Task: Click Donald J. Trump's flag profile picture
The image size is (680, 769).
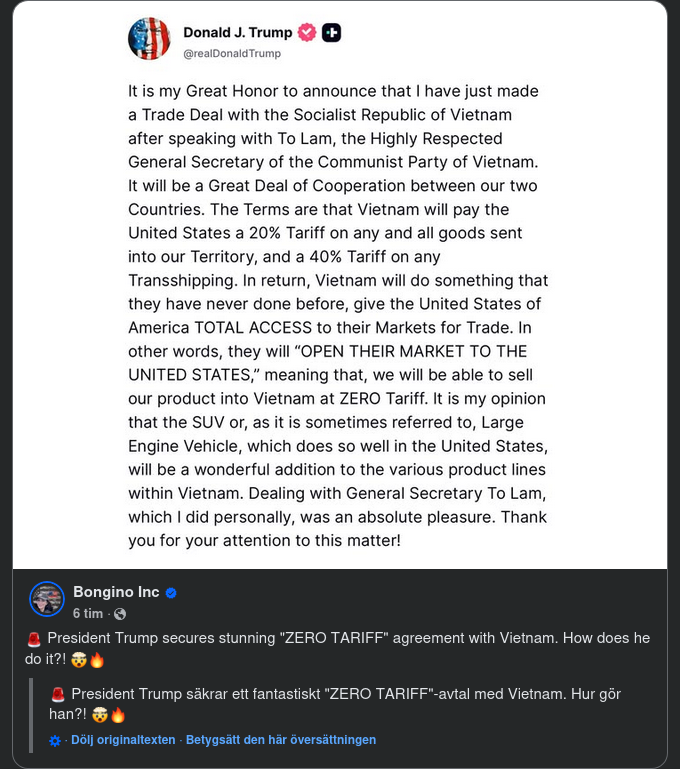Action: pos(149,39)
